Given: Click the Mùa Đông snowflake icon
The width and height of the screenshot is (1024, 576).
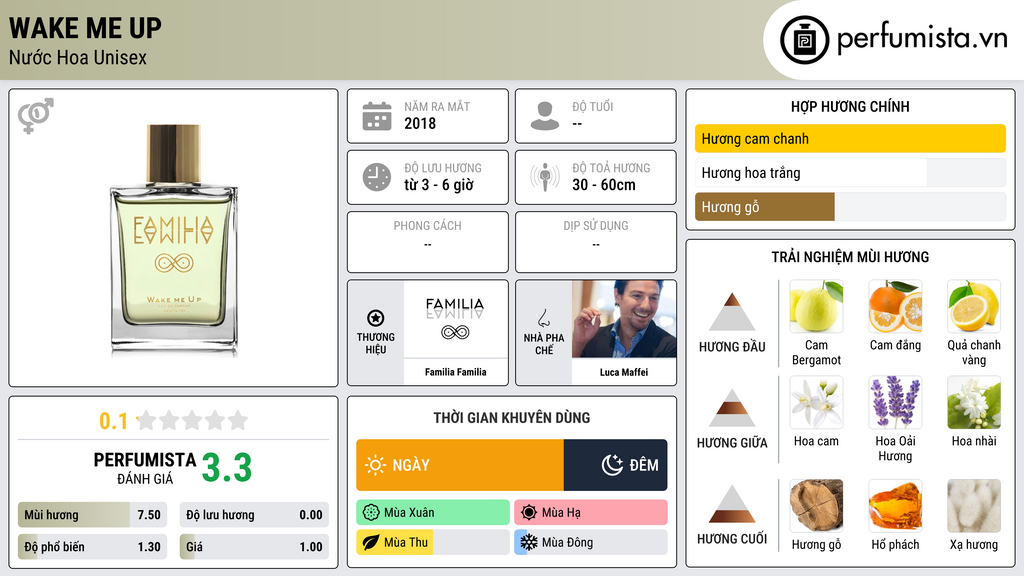Looking at the screenshot, I should 528,542.
